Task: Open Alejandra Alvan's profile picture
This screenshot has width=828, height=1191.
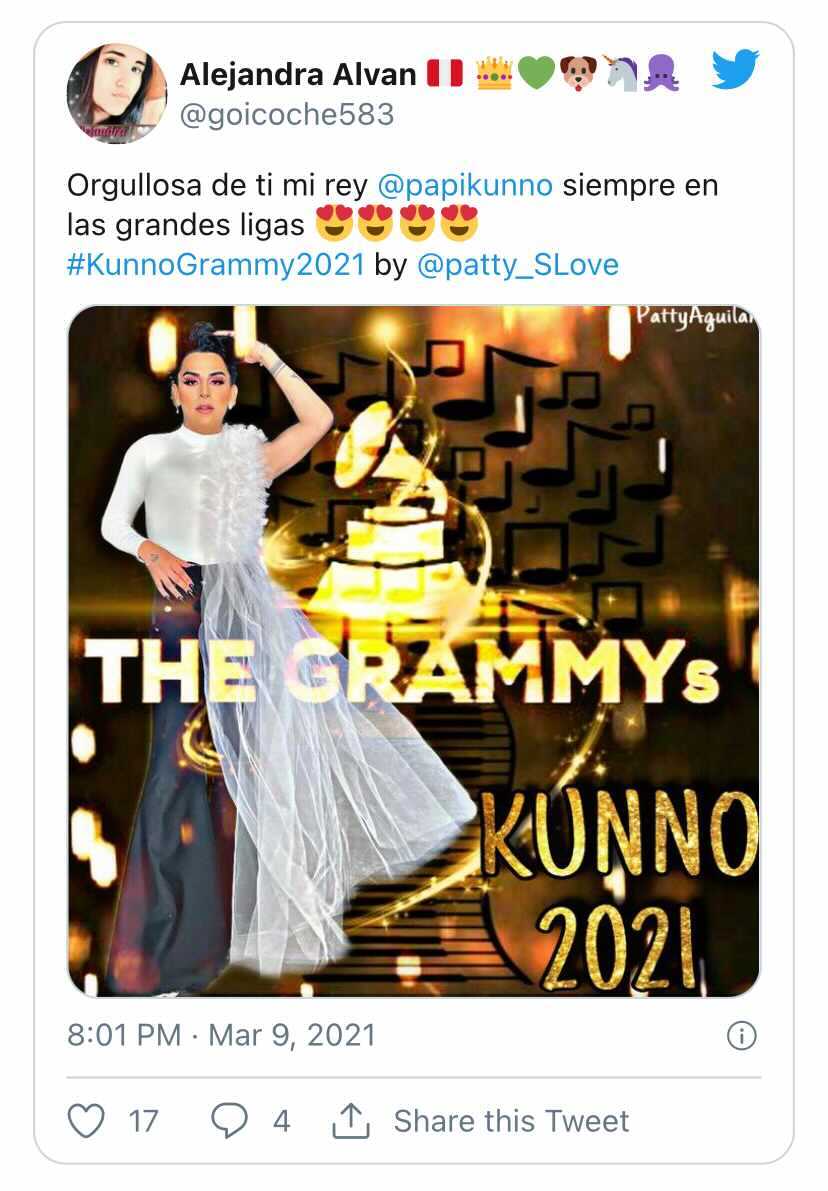Action: click(x=116, y=93)
